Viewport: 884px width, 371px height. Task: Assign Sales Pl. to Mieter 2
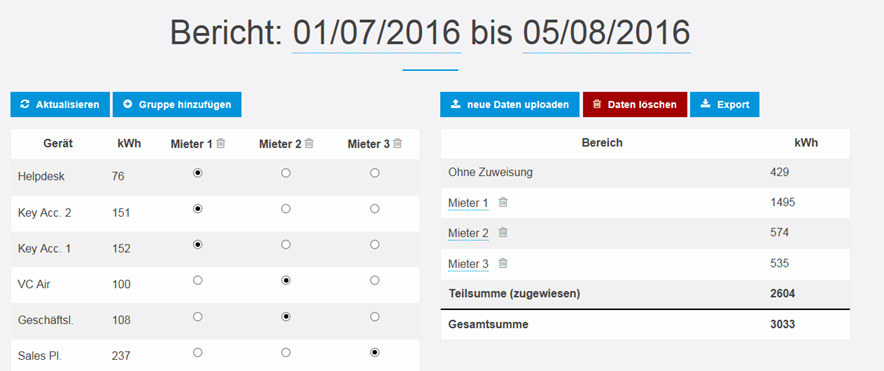286,352
